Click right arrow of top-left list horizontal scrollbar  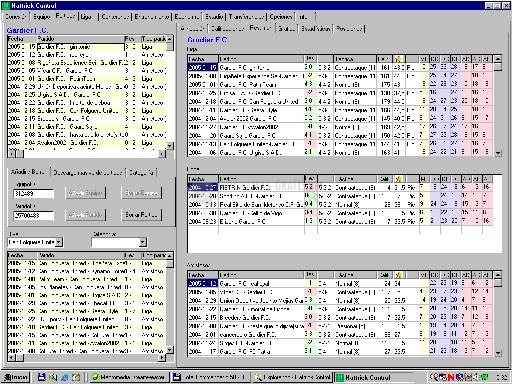[x=162, y=154]
